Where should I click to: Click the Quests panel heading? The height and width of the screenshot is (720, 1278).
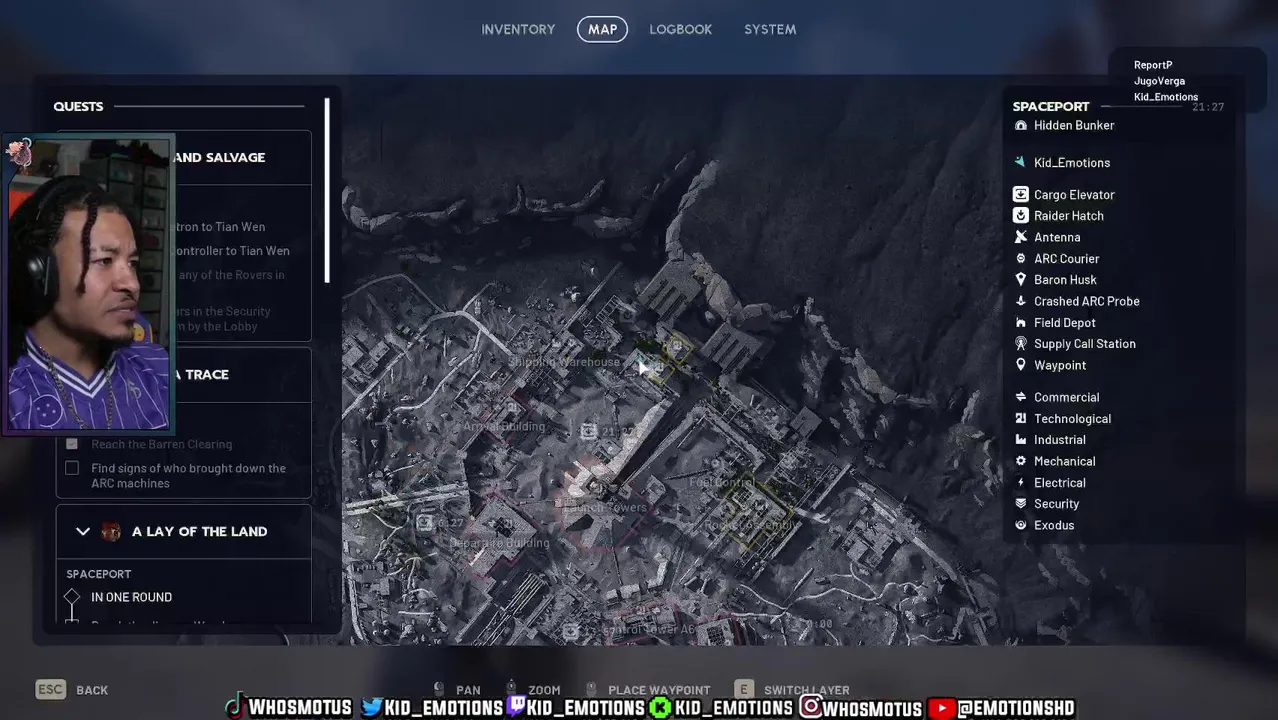tap(78, 106)
